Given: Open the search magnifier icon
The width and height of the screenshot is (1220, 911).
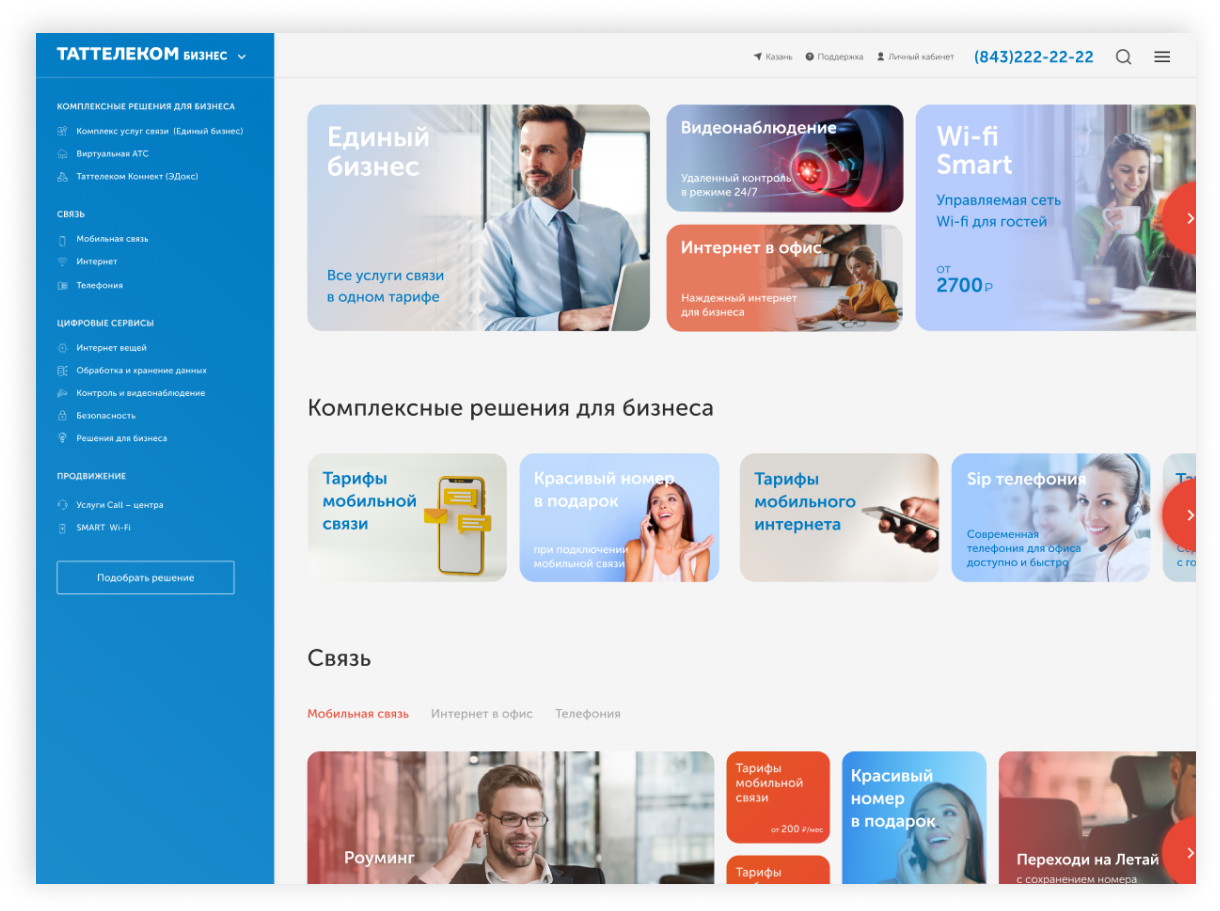Looking at the screenshot, I should tap(1123, 57).
